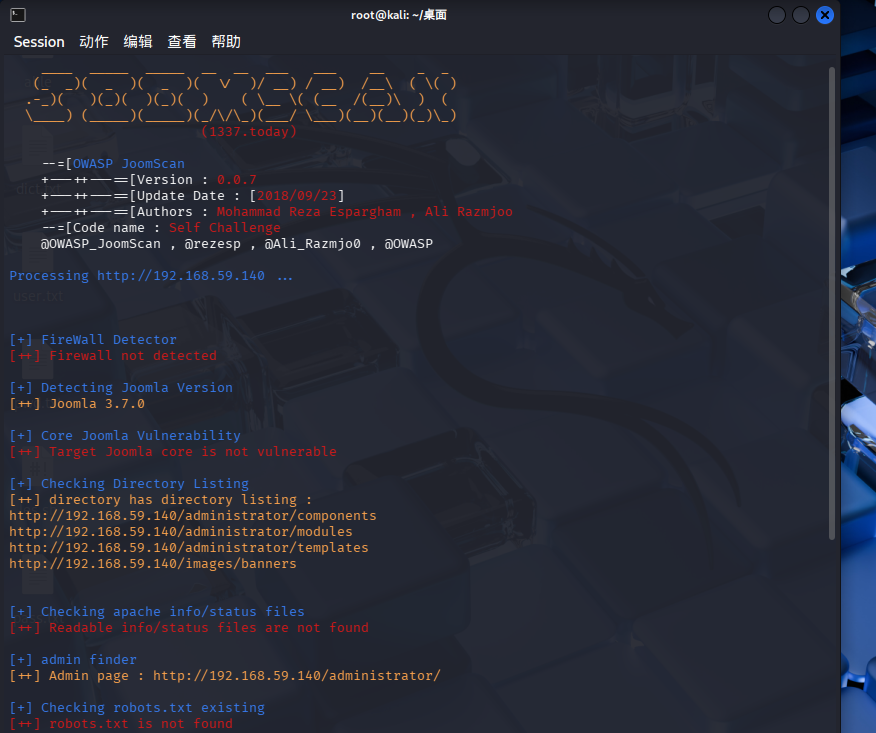This screenshot has height=733, width=876.
Task: Click 'FireWall Detector' heading line
Action: point(93,340)
